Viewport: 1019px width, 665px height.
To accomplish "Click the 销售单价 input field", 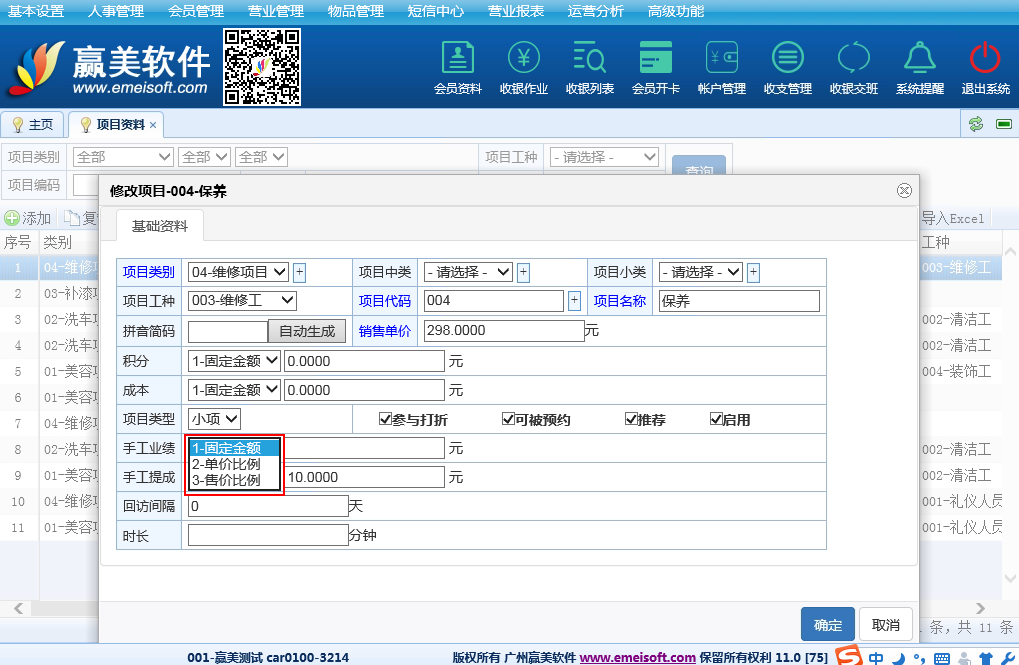I will [504, 331].
